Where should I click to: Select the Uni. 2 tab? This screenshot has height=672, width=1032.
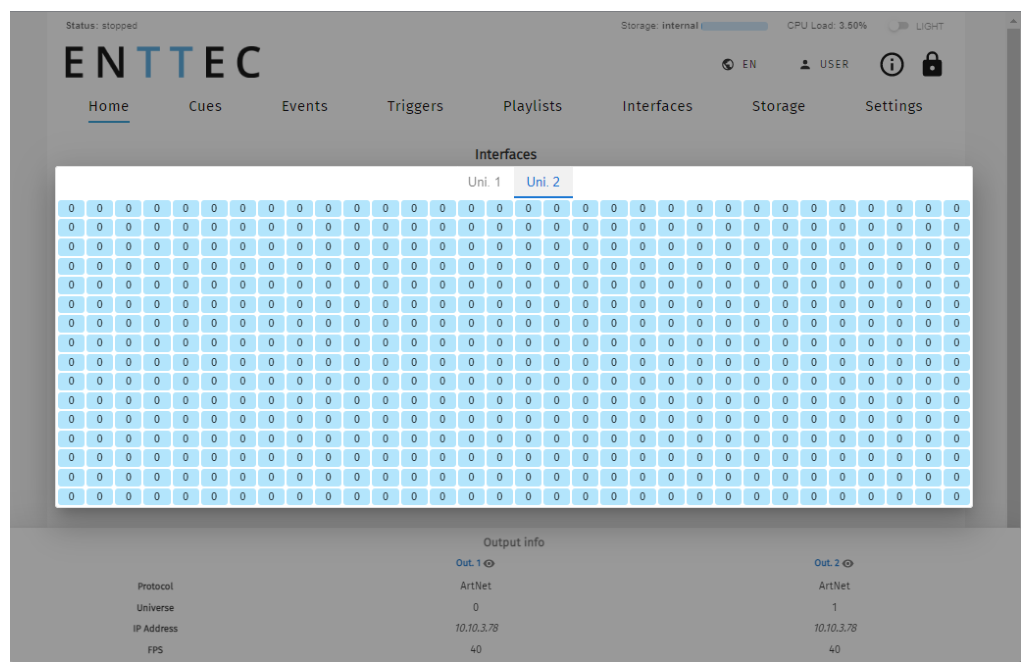point(543,182)
